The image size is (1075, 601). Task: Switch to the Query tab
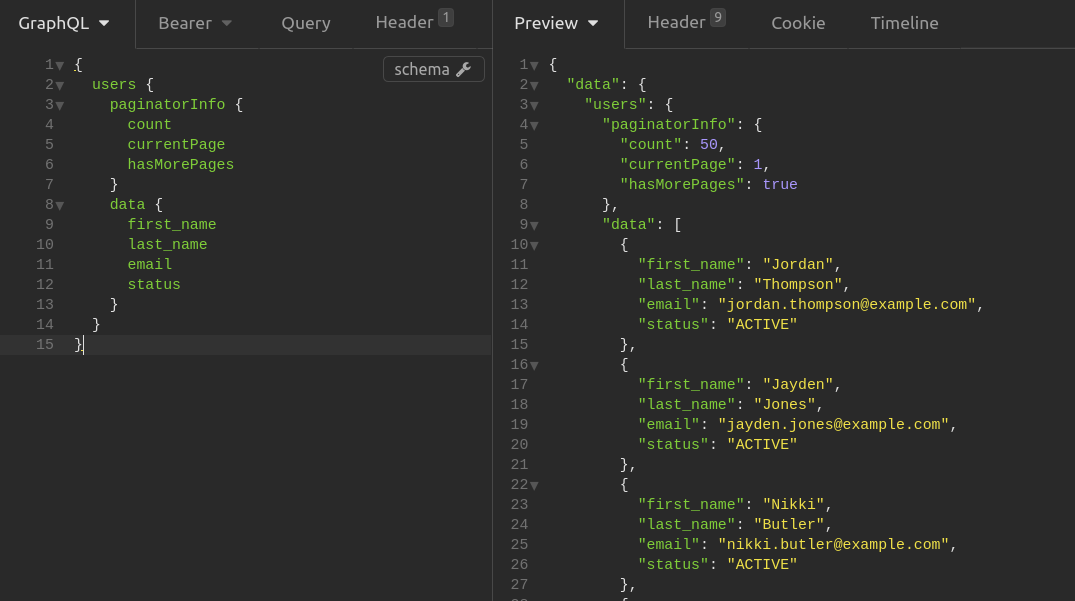tap(306, 23)
